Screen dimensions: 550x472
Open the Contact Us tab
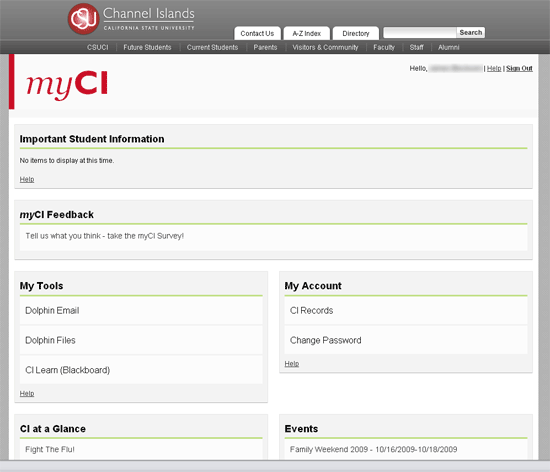(x=257, y=33)
